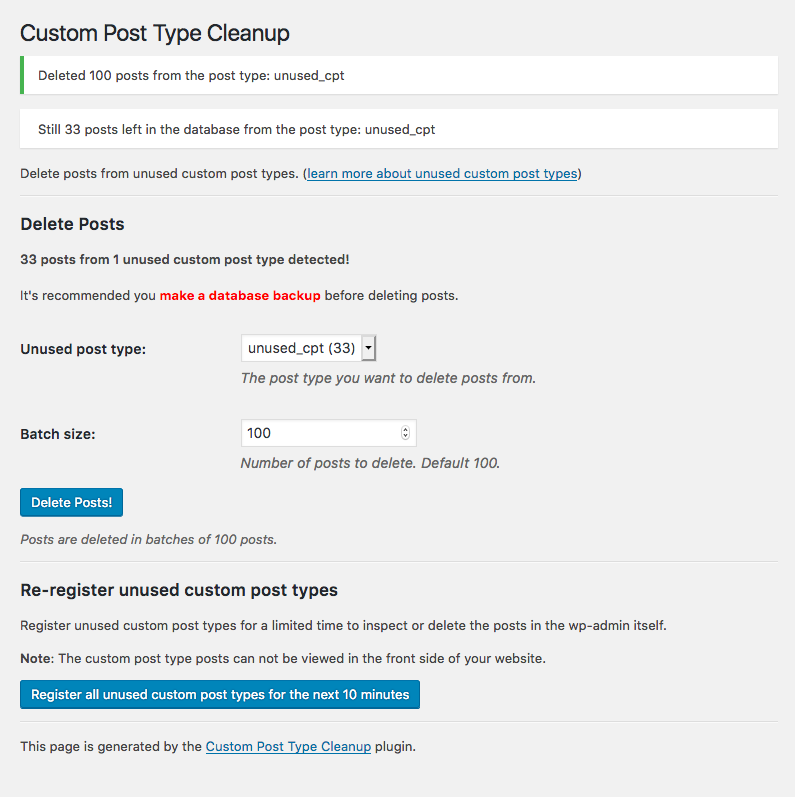Click the Delete Posts! button
This screenshot has width=795, height=797.
[72, 503]
